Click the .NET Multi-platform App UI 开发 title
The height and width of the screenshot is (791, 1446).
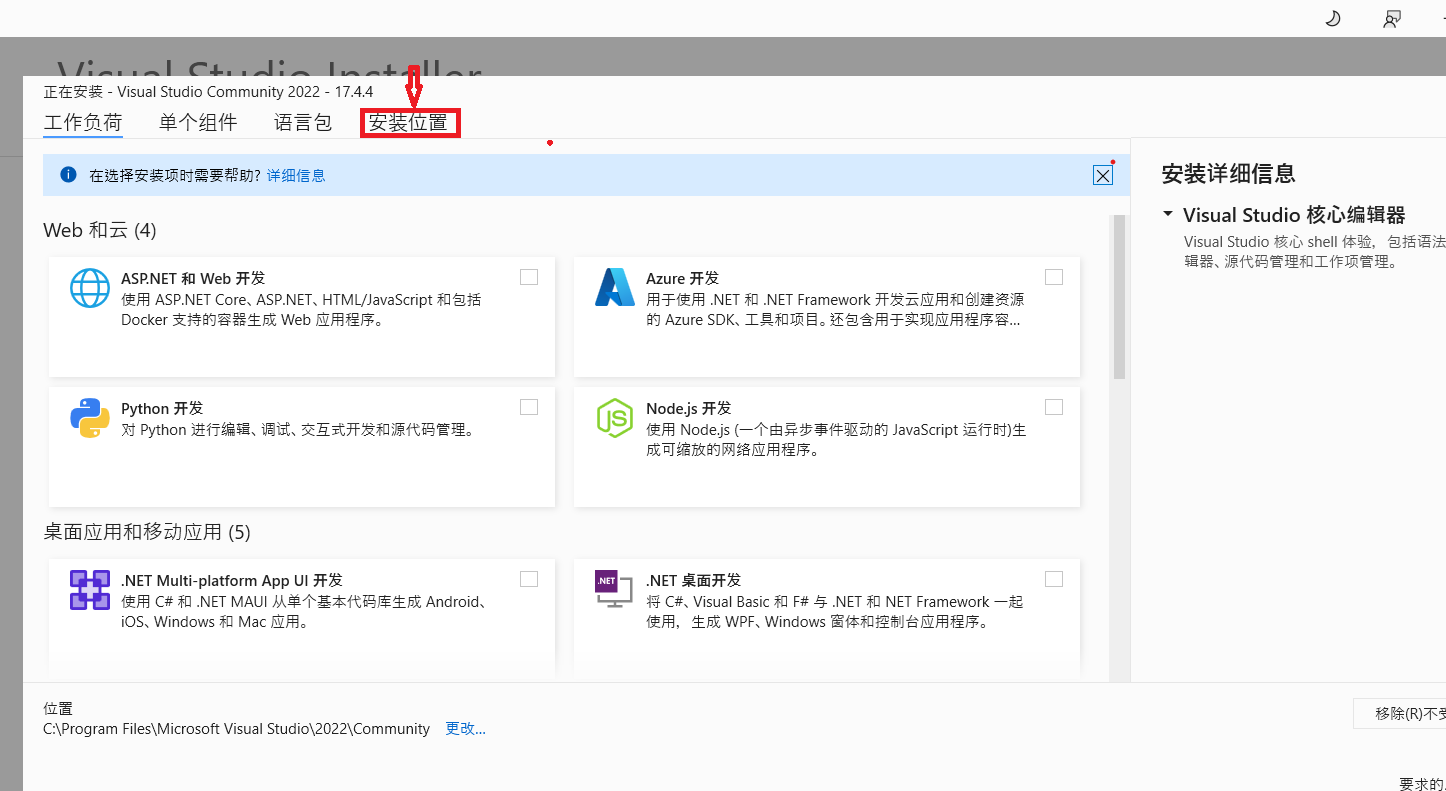232,580
